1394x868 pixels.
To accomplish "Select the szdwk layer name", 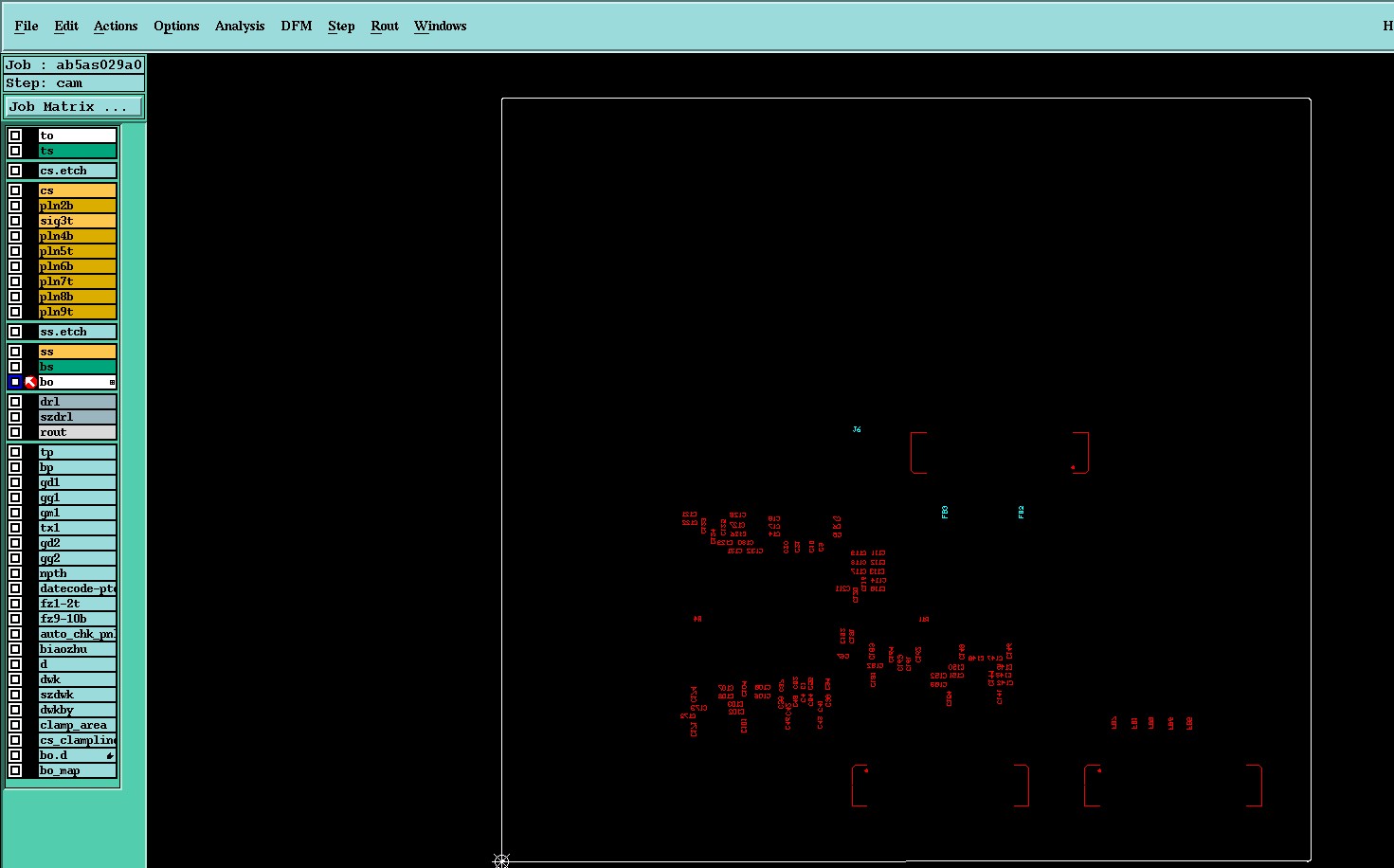I will [78, 695].
